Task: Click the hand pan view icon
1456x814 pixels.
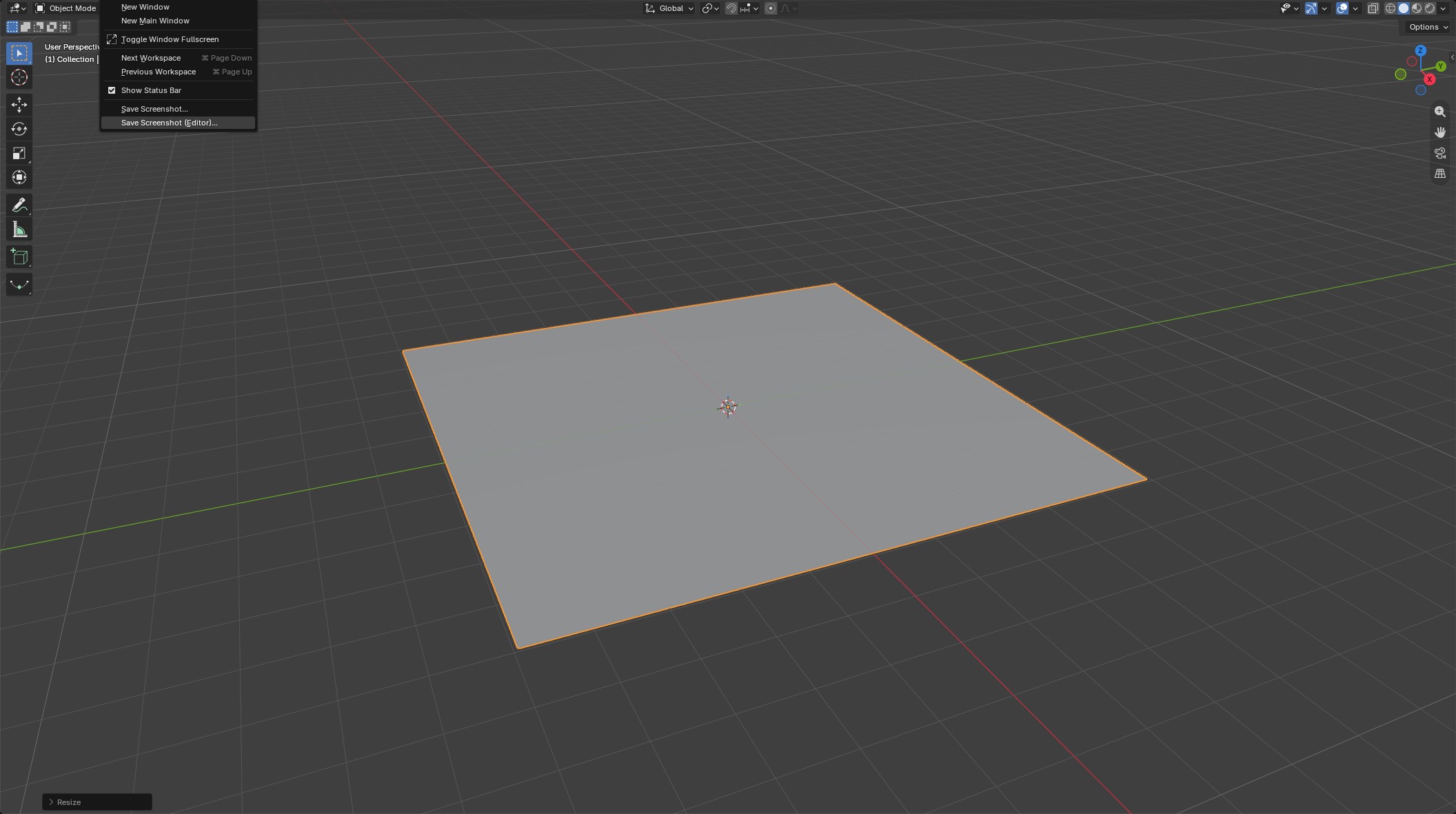Action: coord(1440,132)
